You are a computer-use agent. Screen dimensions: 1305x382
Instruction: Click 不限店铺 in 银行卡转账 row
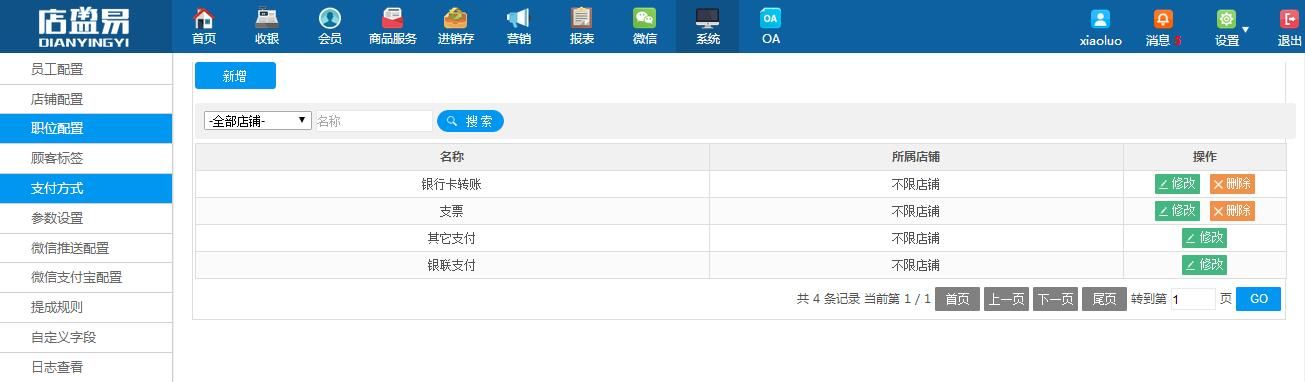[x=916, y=184]
